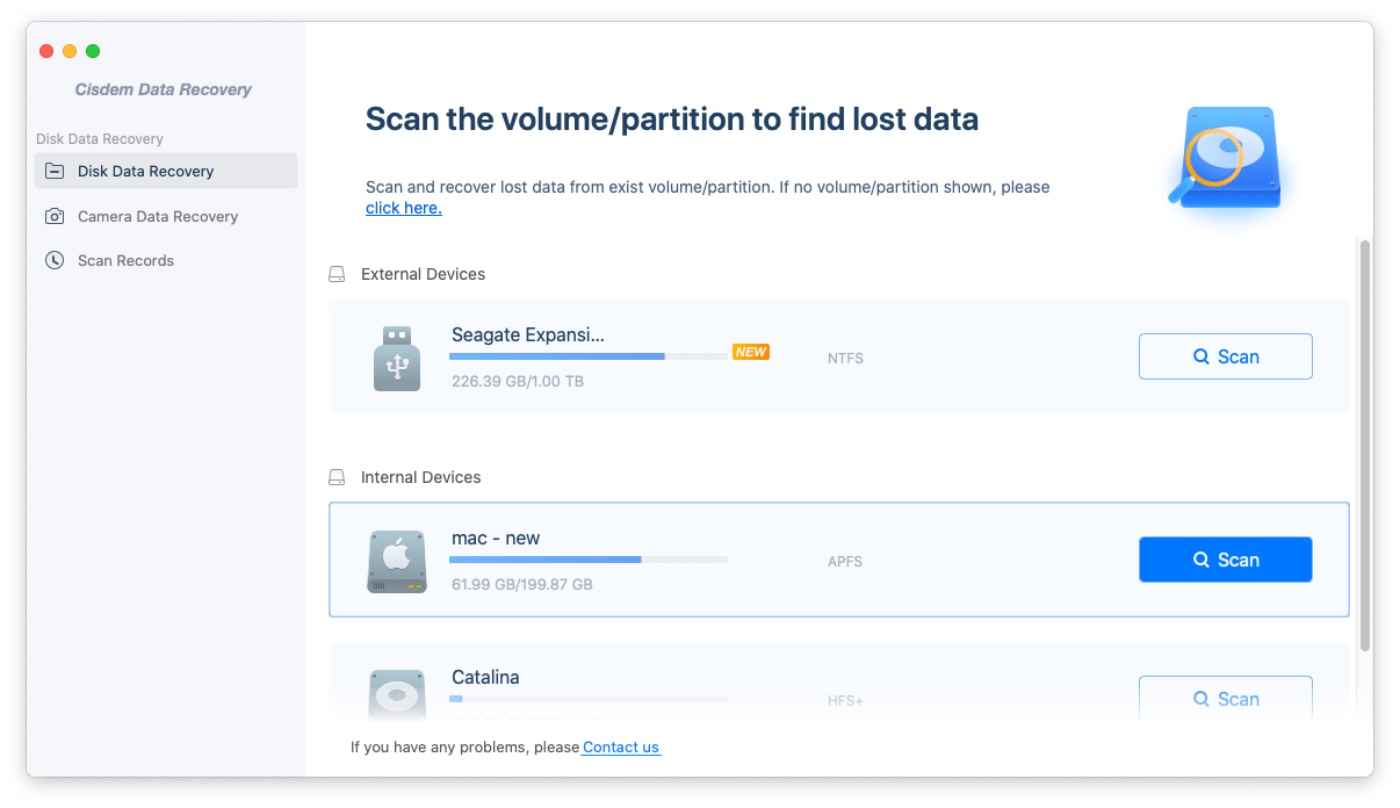The width and height of the screenshot is (1400, 808).
Task: Click the External Devices section drive icon
Action: [x=337, y=274]
